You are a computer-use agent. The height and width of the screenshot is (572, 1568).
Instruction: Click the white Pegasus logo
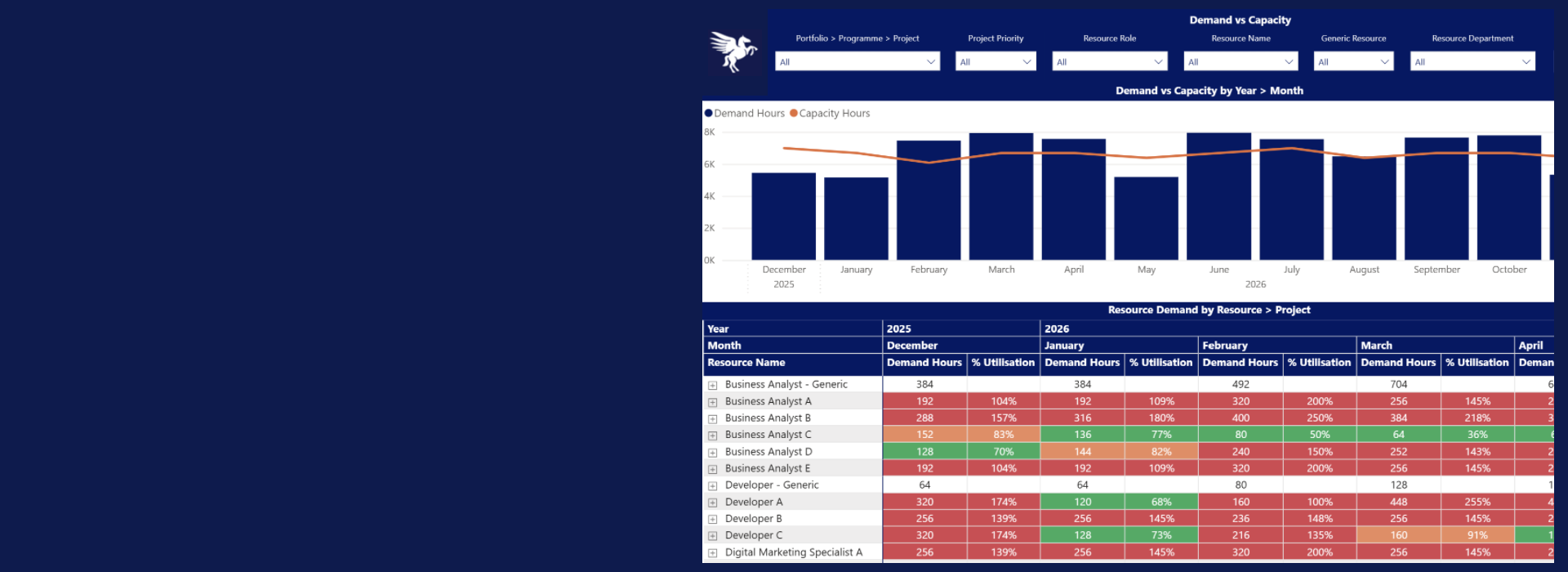pos(733,51)
